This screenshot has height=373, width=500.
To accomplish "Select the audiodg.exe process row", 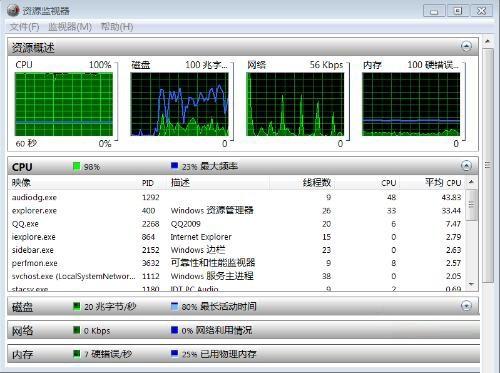I will [x=237, y=197].
